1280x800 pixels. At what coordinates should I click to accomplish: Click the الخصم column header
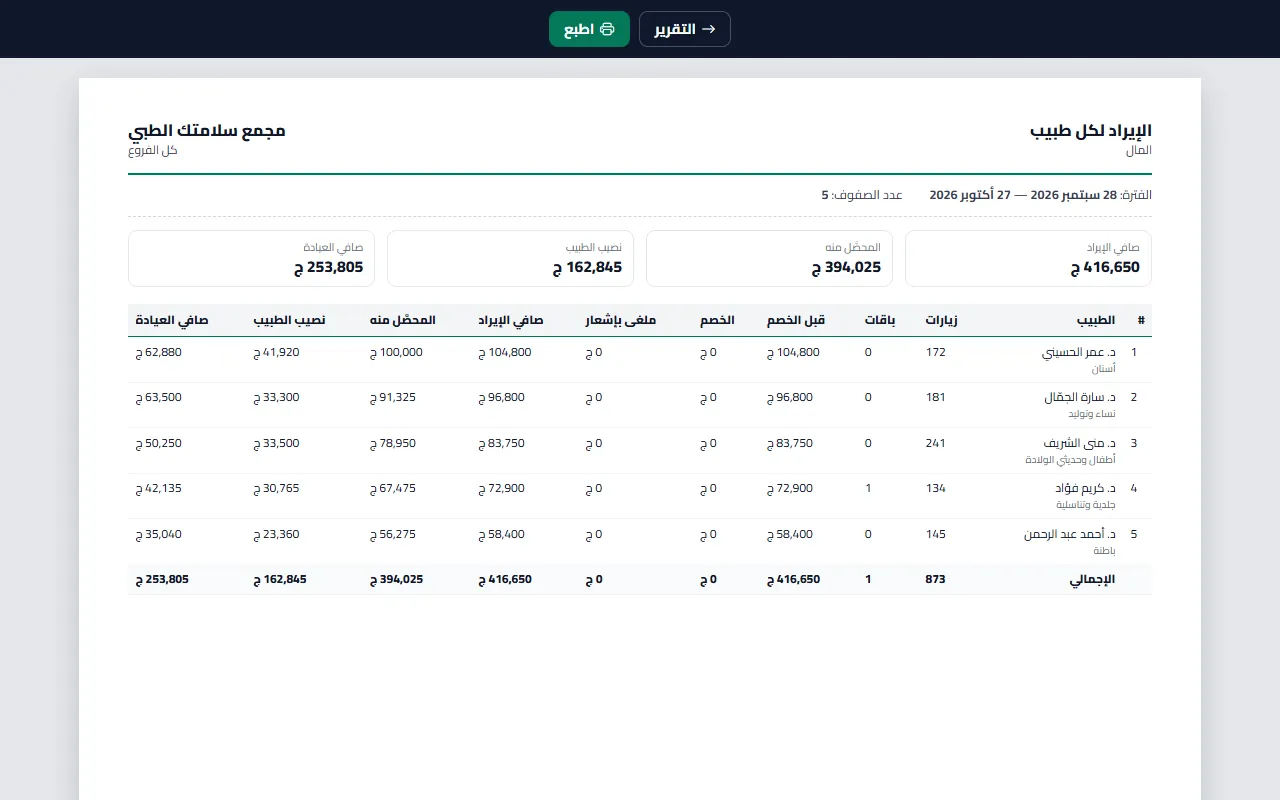(x=716, y=320)
